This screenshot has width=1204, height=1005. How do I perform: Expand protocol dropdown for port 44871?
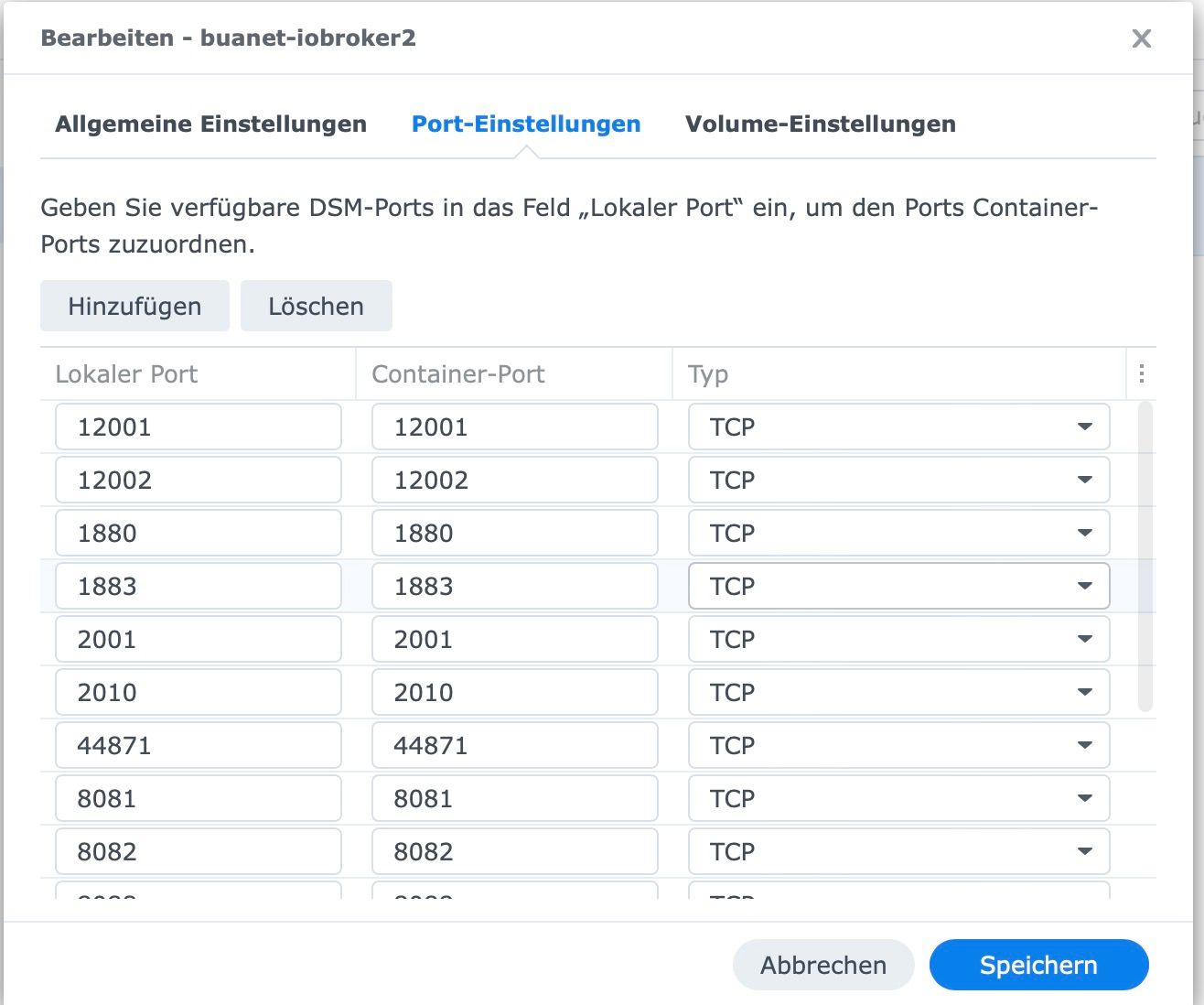click(1084, 746)
